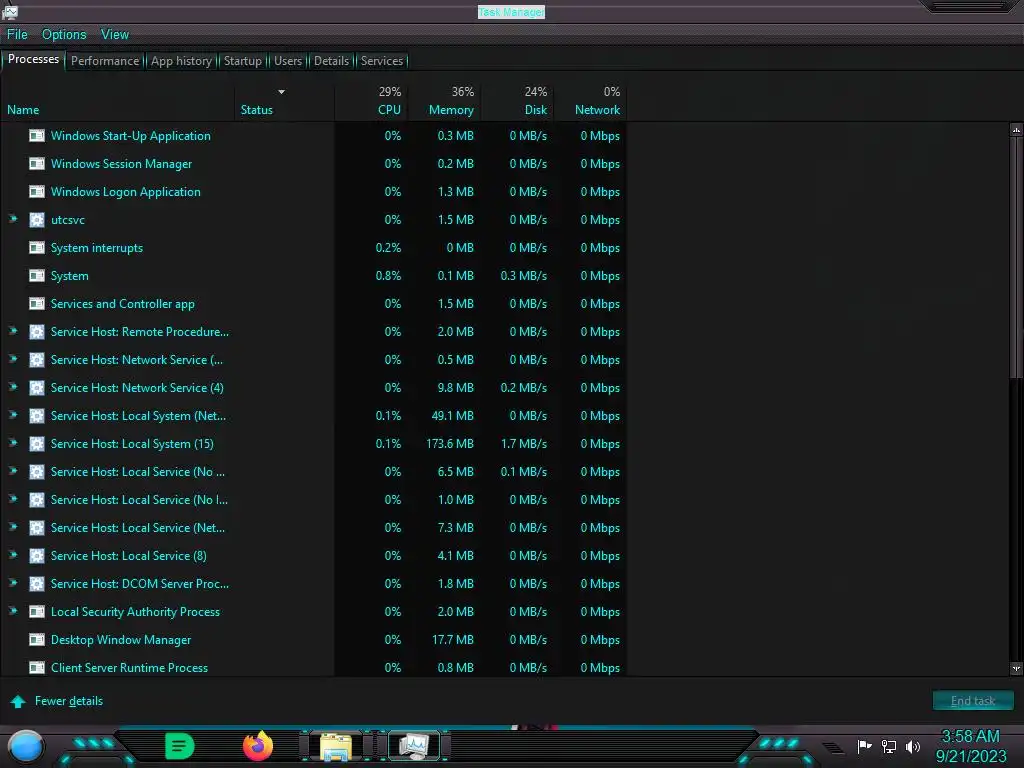
Task: Click the Service Host: Remote Procedure gear icon
Action: pos(37,332)
